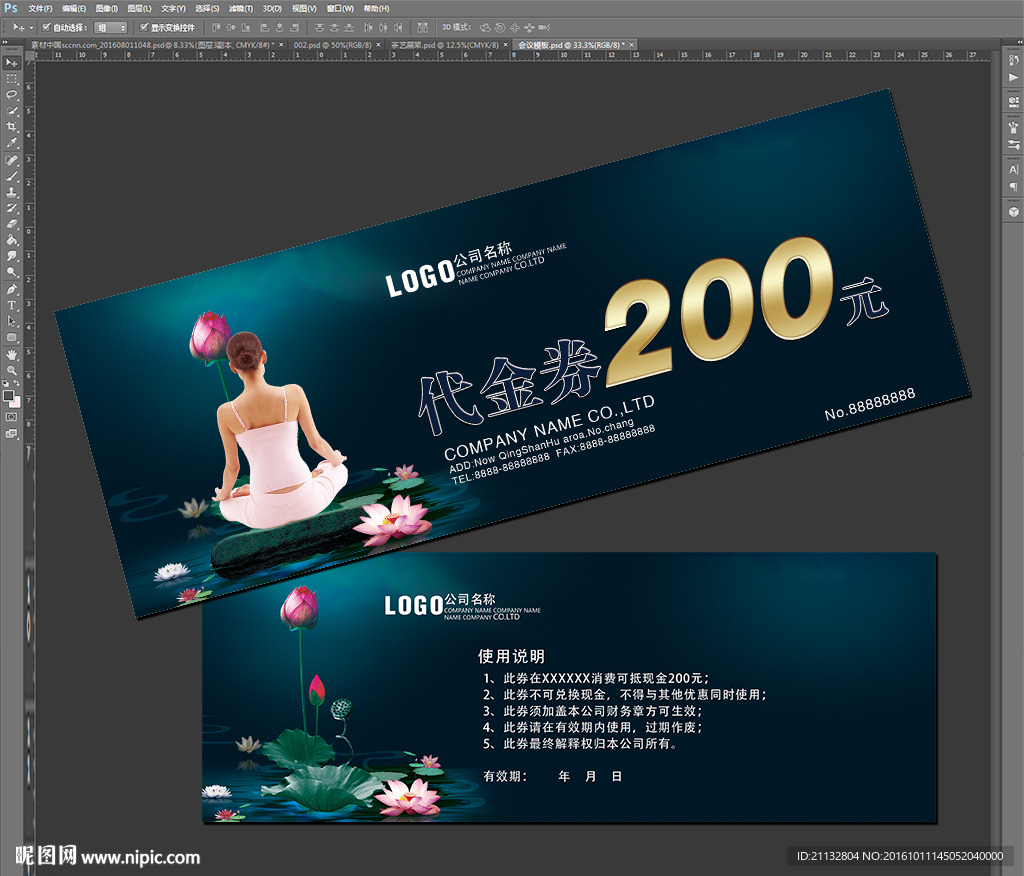Open the Select menu 选择(S)
This screenshot has width=1024, height=876.
point(207,8)
